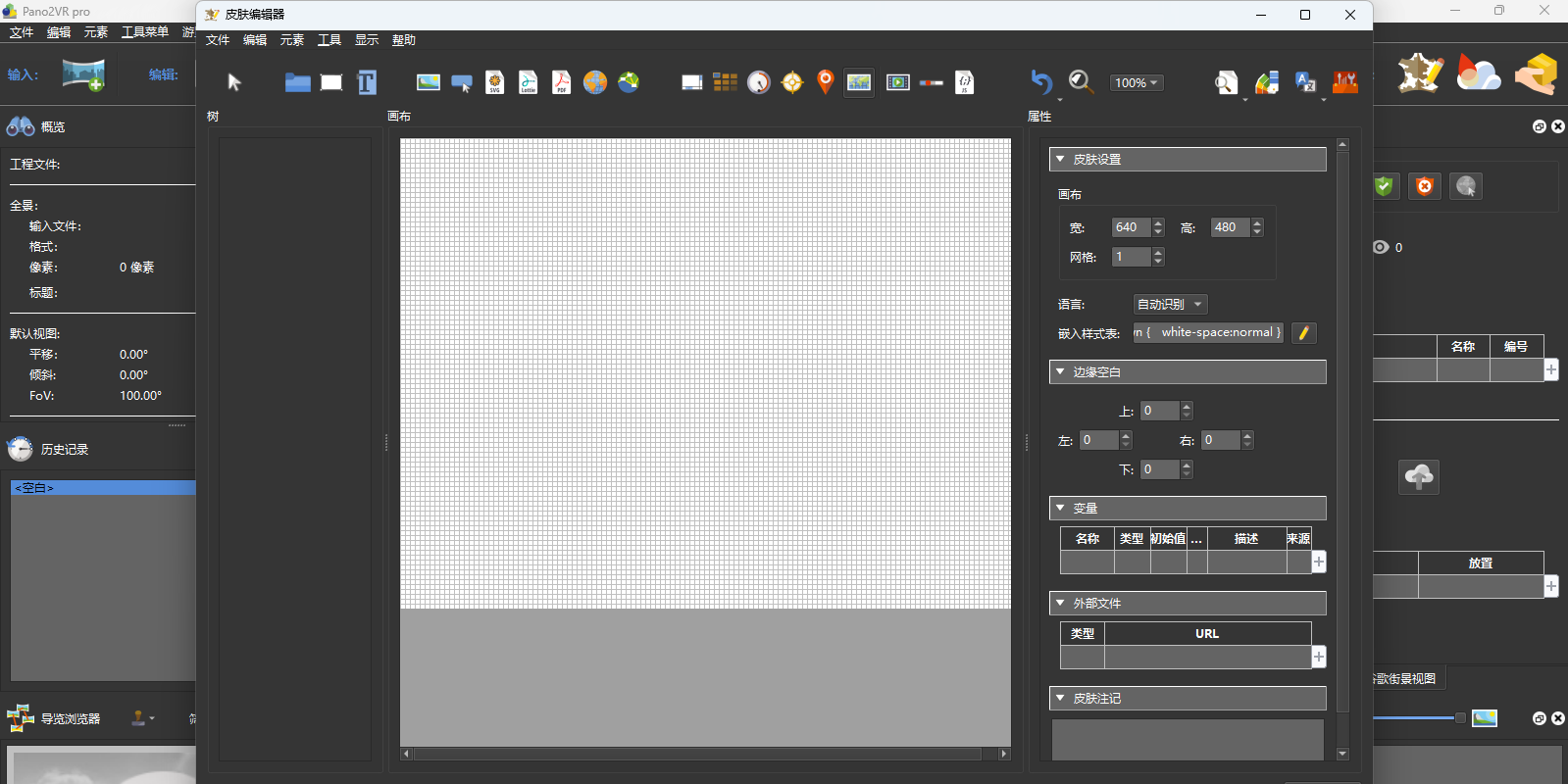Open the language dropdown set to 自动识别
Viewport: 1568px width, 784px height.
pos(1170,305)
